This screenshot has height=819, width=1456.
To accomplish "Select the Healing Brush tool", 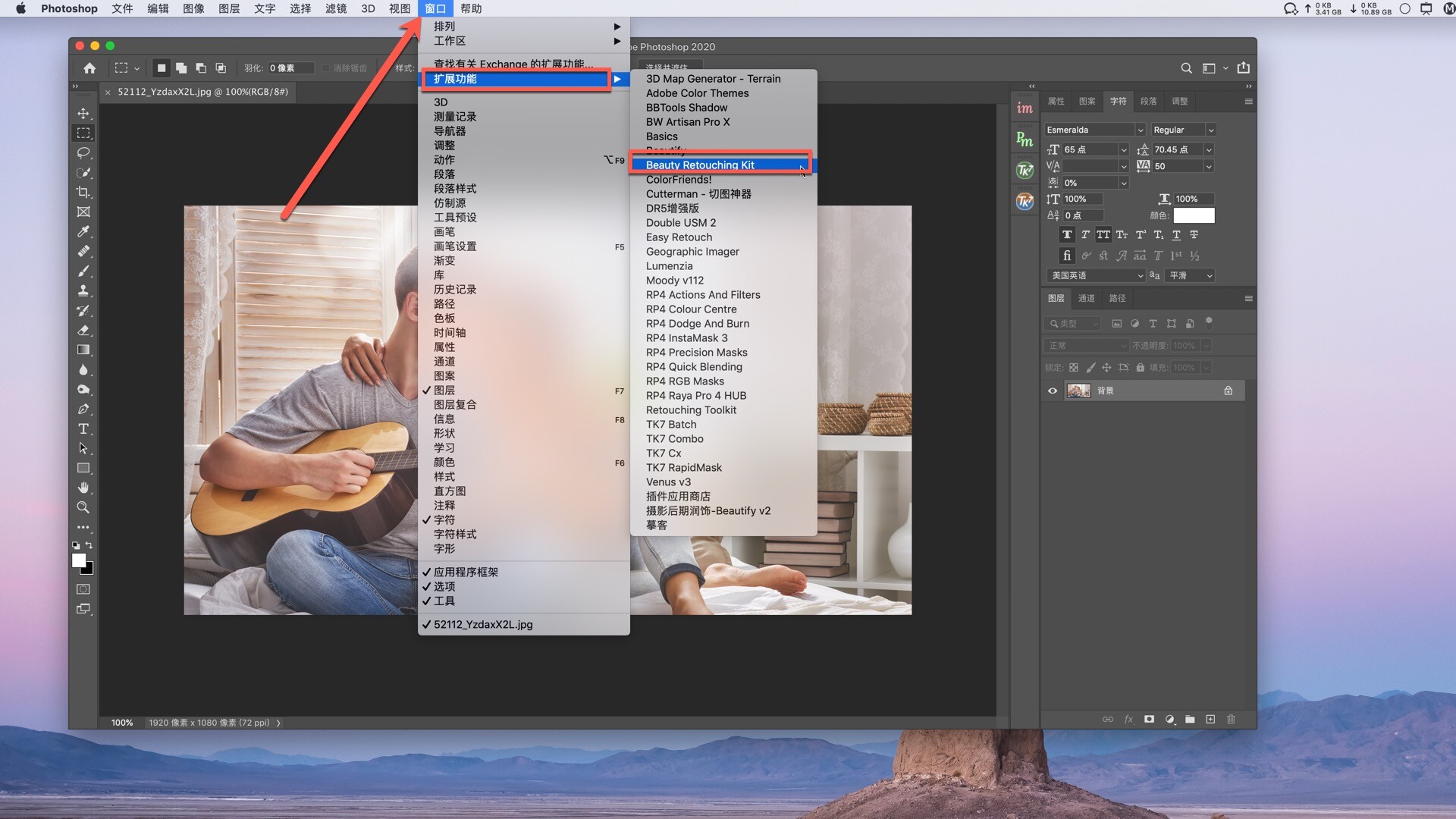I will pyautogui.click(x=83, y=251).
